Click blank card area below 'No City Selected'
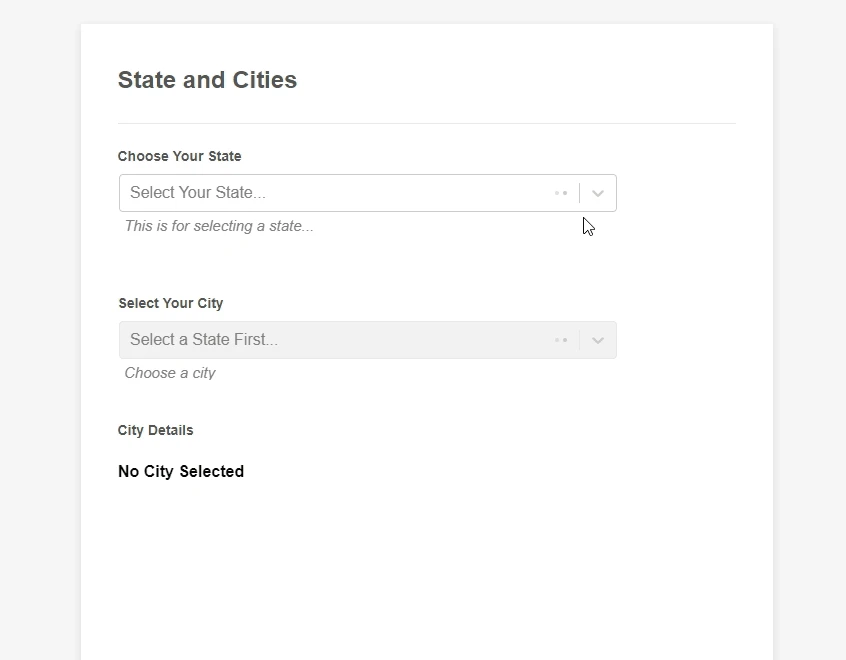This screenshot has width=846, height=660. [400, 570]
